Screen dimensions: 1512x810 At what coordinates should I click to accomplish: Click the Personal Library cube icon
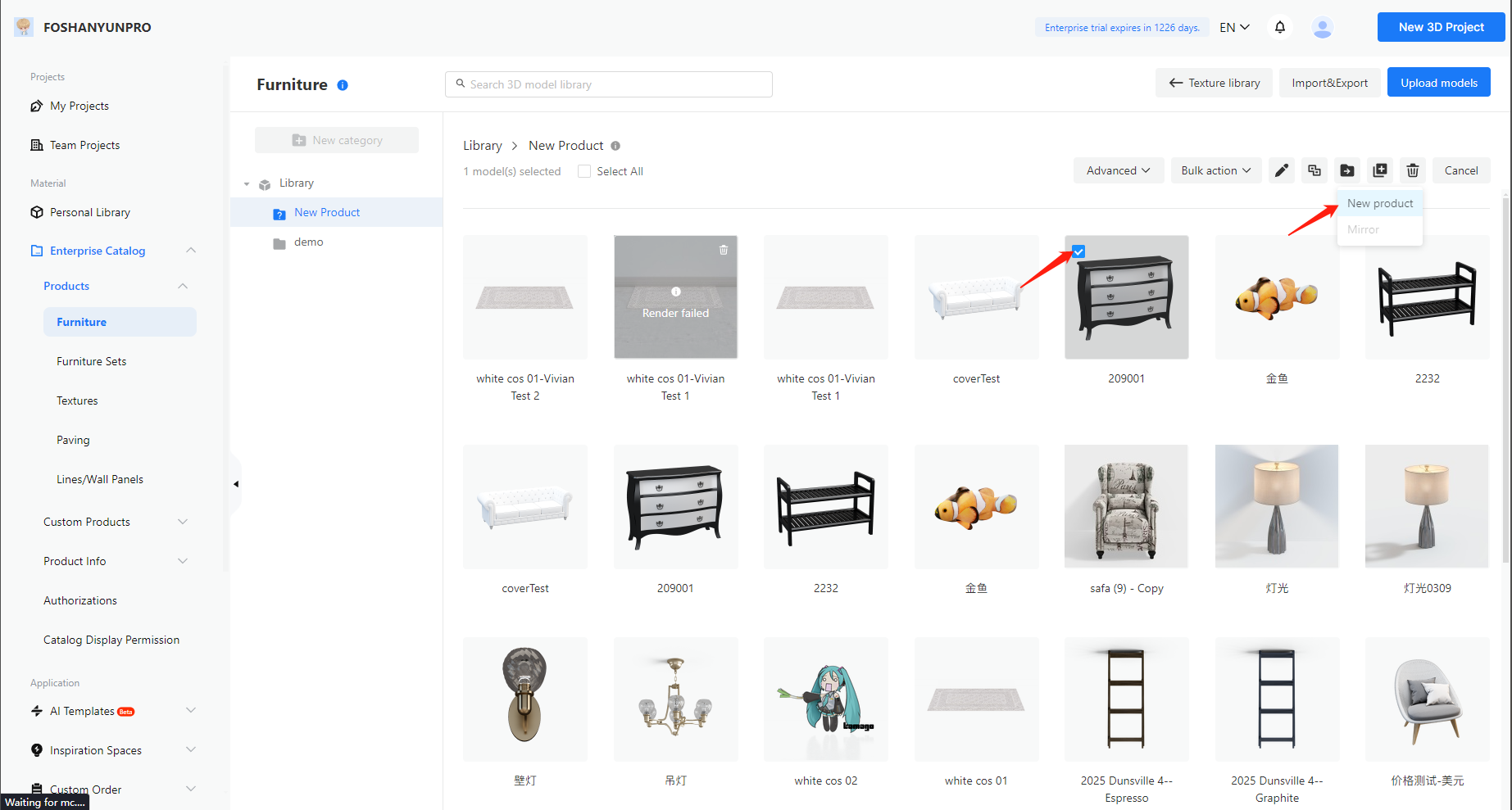[37, 212]
